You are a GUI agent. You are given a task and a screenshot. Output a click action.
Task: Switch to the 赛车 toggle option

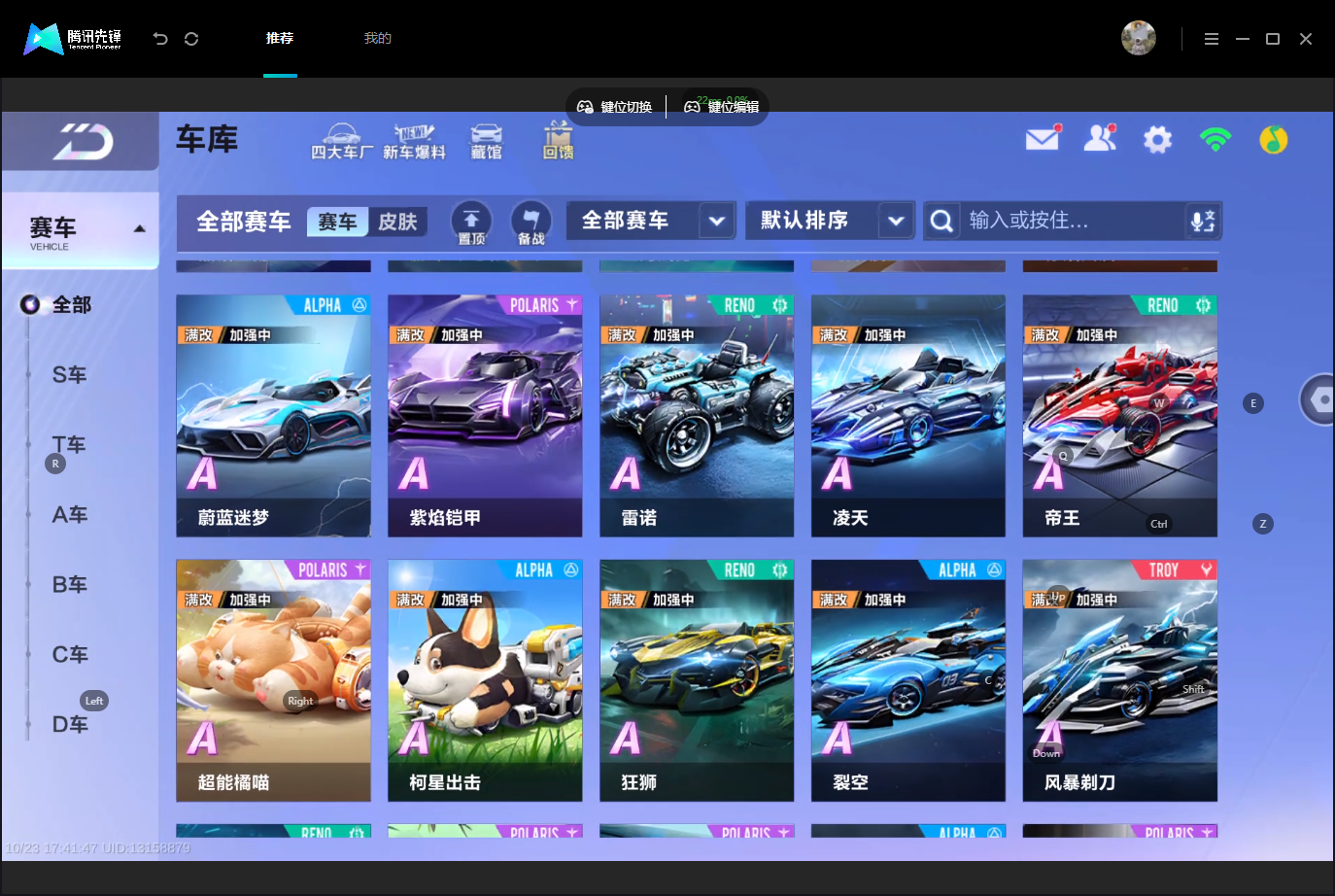[x=337, y=222]
